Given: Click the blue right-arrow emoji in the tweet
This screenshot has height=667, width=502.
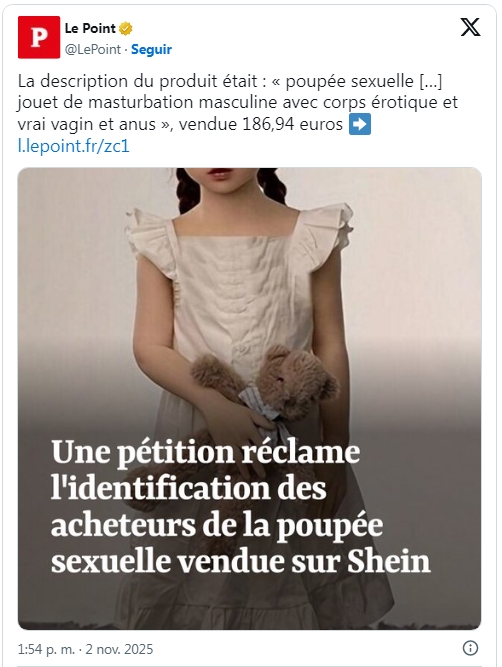Looking at the screenshot, I should point(360,124).
